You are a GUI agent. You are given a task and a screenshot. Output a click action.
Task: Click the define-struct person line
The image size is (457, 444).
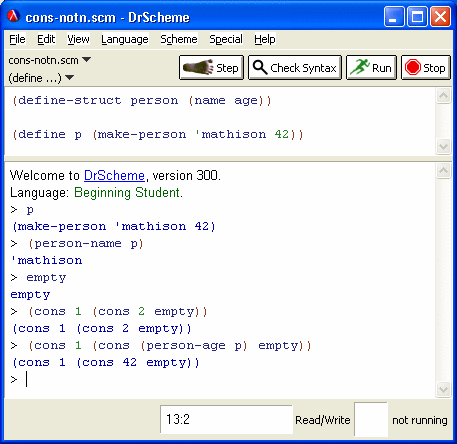point(142,100)
